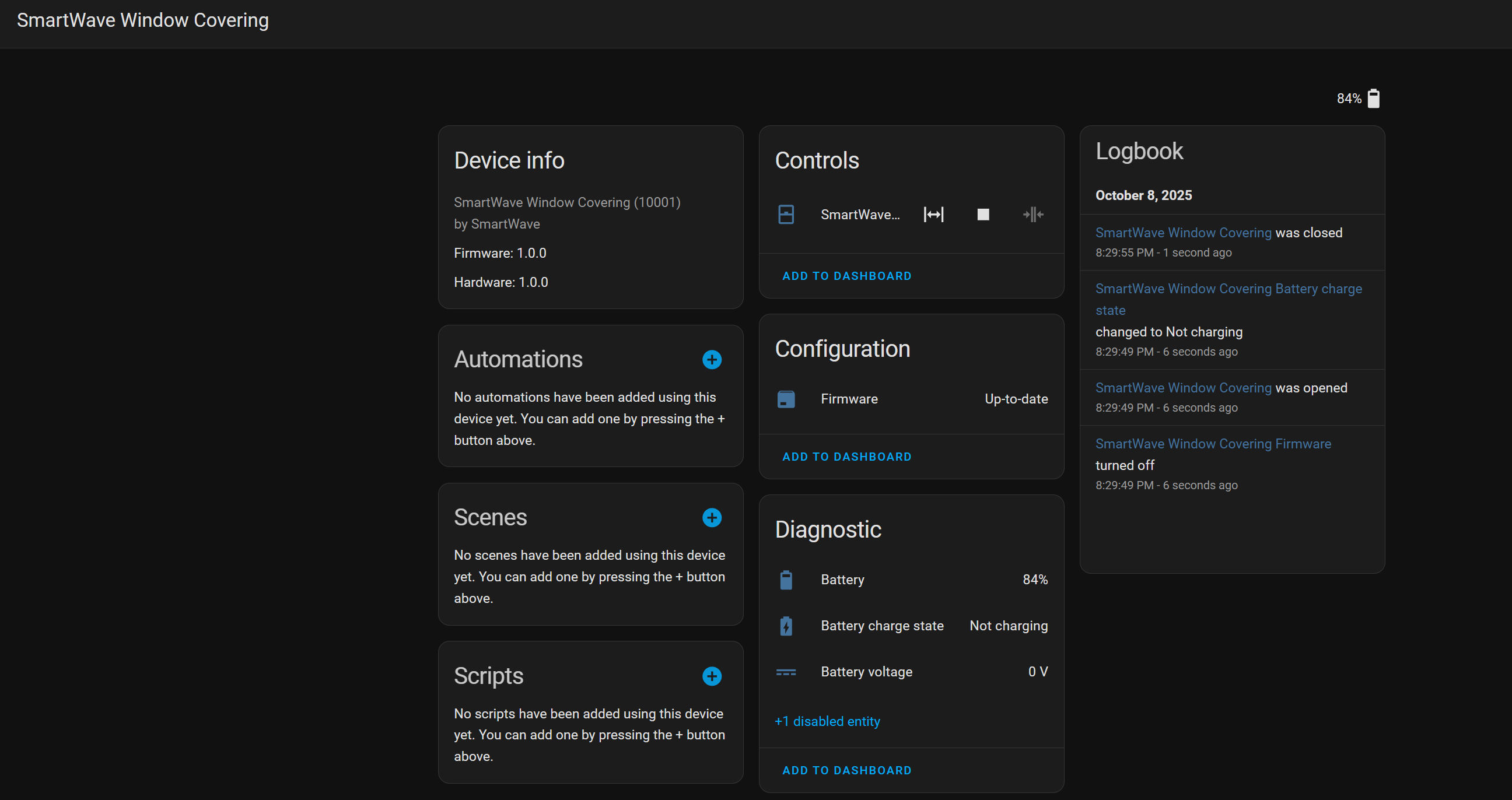Click the header battery status icon

(1374, 99)
